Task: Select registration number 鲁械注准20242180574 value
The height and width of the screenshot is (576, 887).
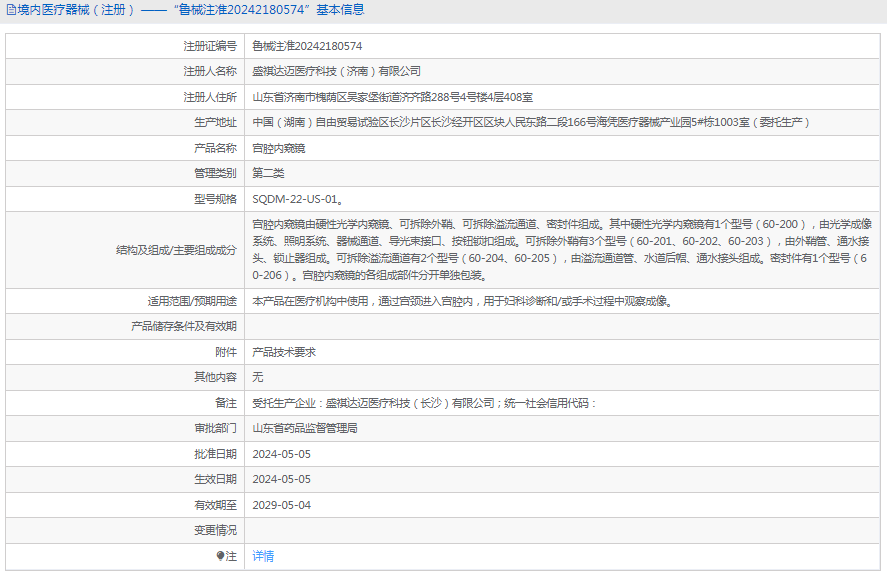Action: click(307, 46)
